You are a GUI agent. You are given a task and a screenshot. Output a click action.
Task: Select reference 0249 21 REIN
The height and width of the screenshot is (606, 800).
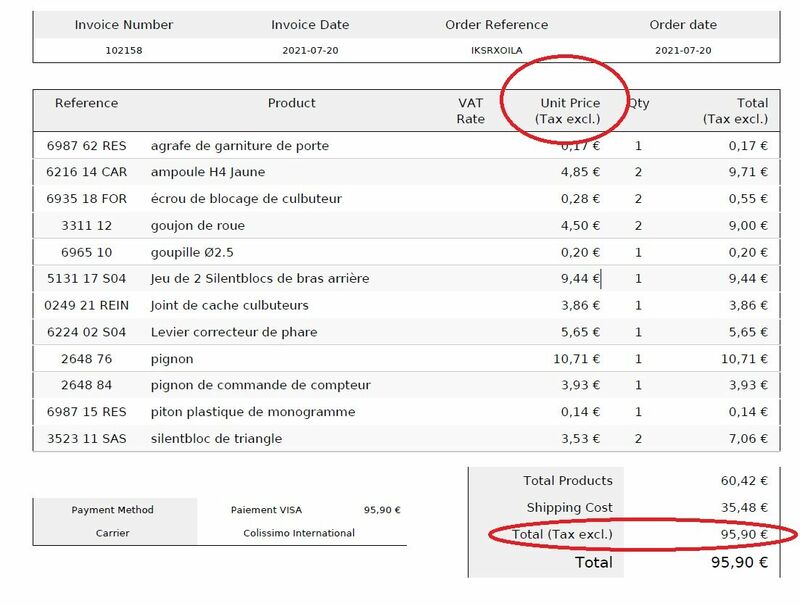click(86, 306)
